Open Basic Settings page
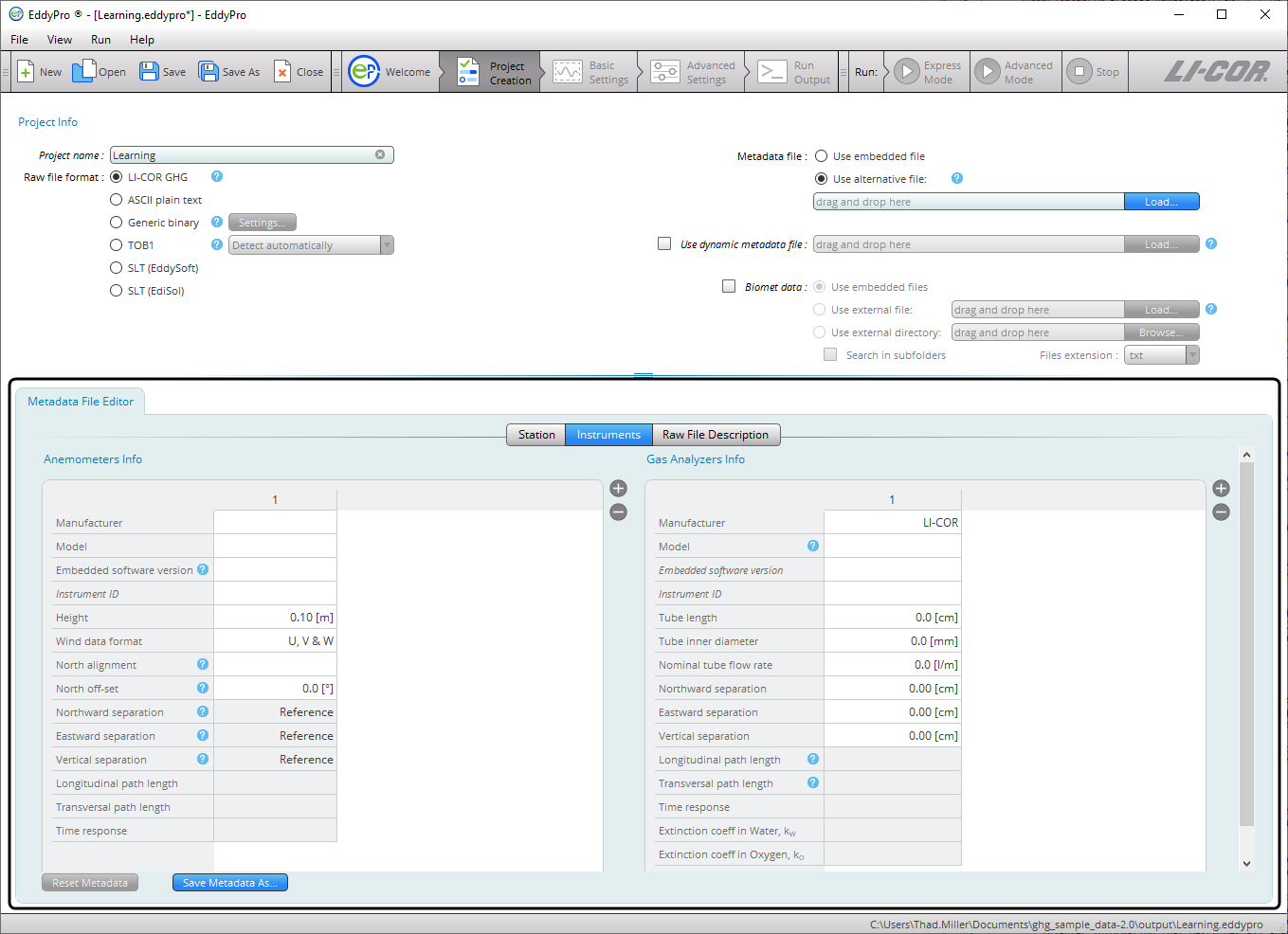Viewport: 1288px width, 934px height. tap(590, 72)
